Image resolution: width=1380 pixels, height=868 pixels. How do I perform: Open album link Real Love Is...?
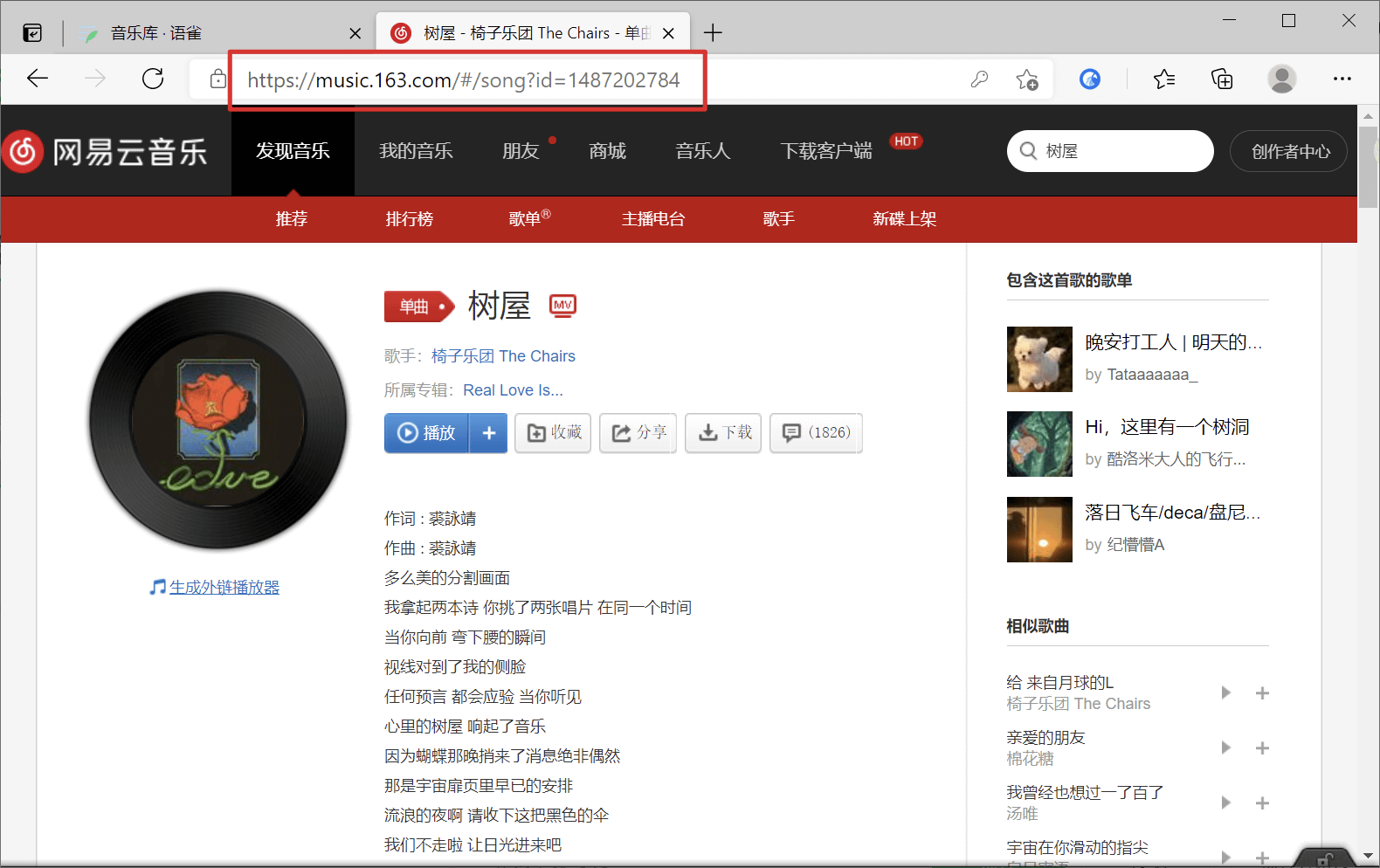tap(513, 390)
